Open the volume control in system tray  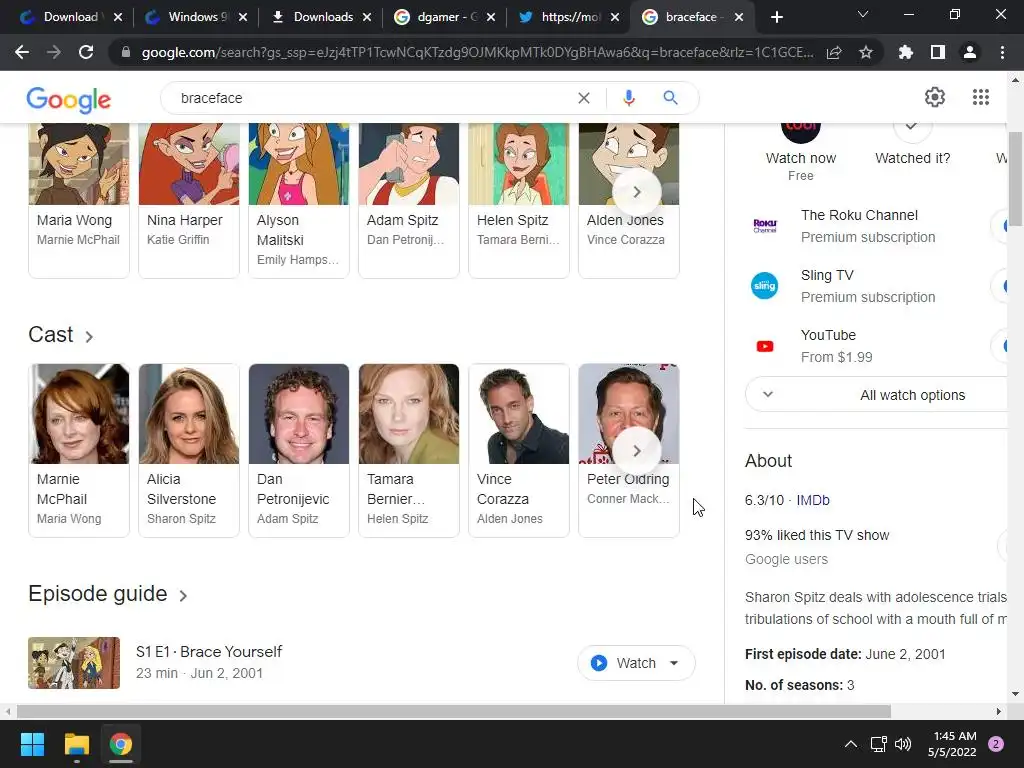pos(903,744)
